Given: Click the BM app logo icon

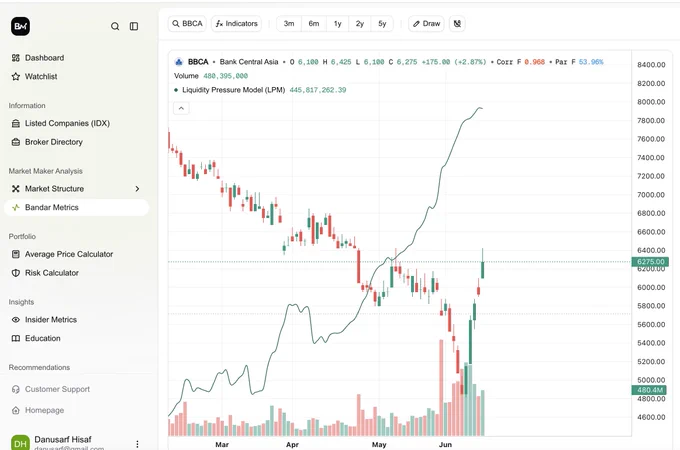Looking at the screenshot, I should tap(20, 26).
